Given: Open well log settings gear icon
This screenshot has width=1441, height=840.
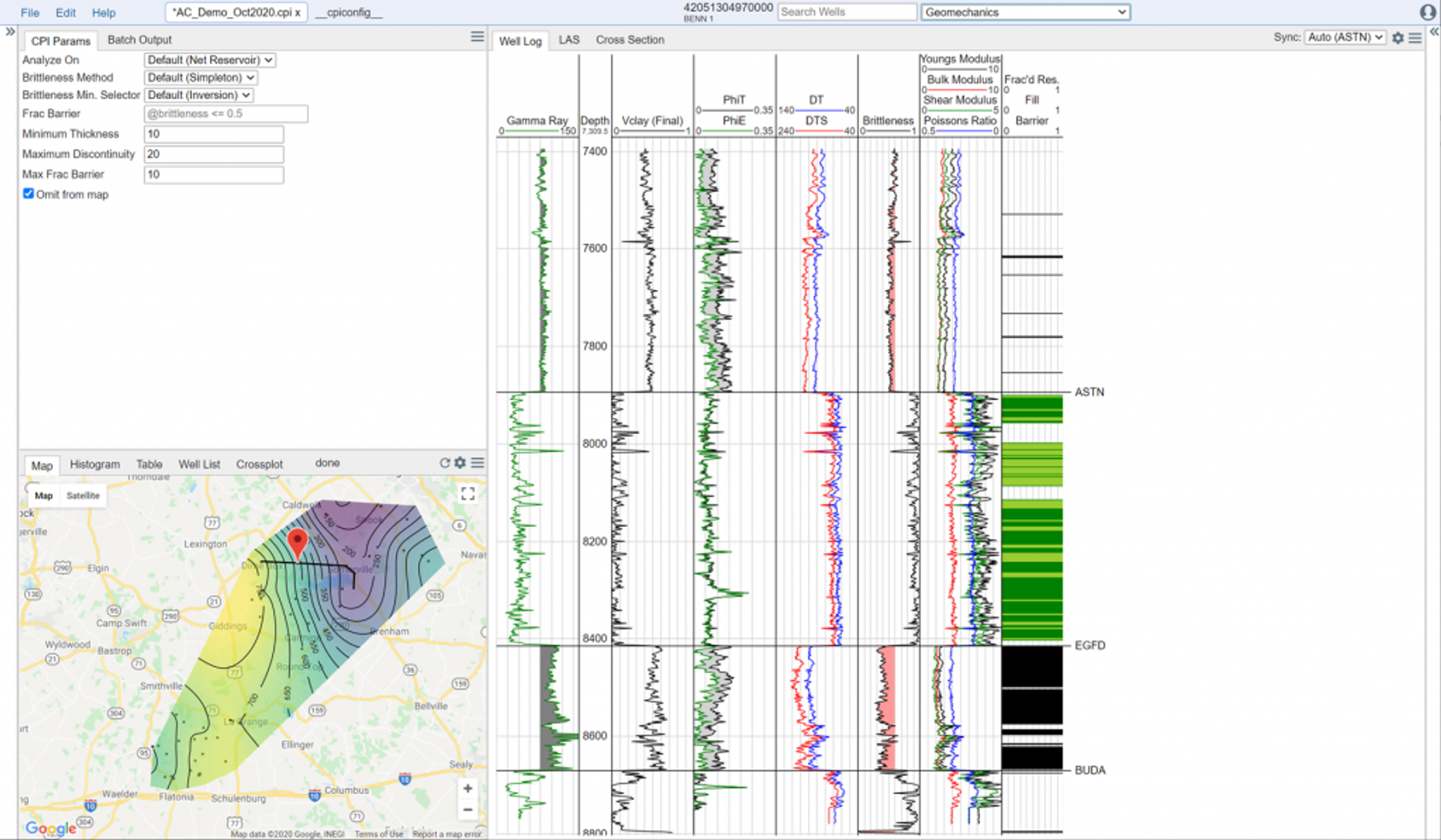Looking at the screenshot, I should 1398,38.
